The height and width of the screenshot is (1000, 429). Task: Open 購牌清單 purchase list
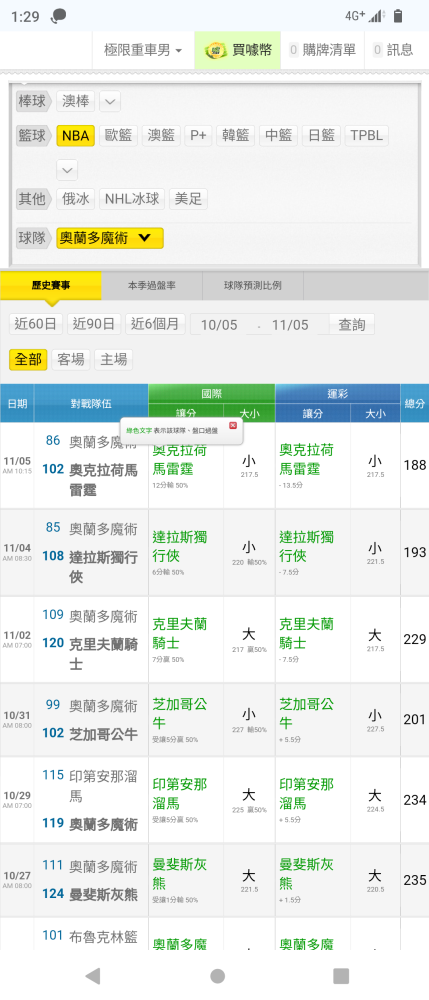point(323,50)
